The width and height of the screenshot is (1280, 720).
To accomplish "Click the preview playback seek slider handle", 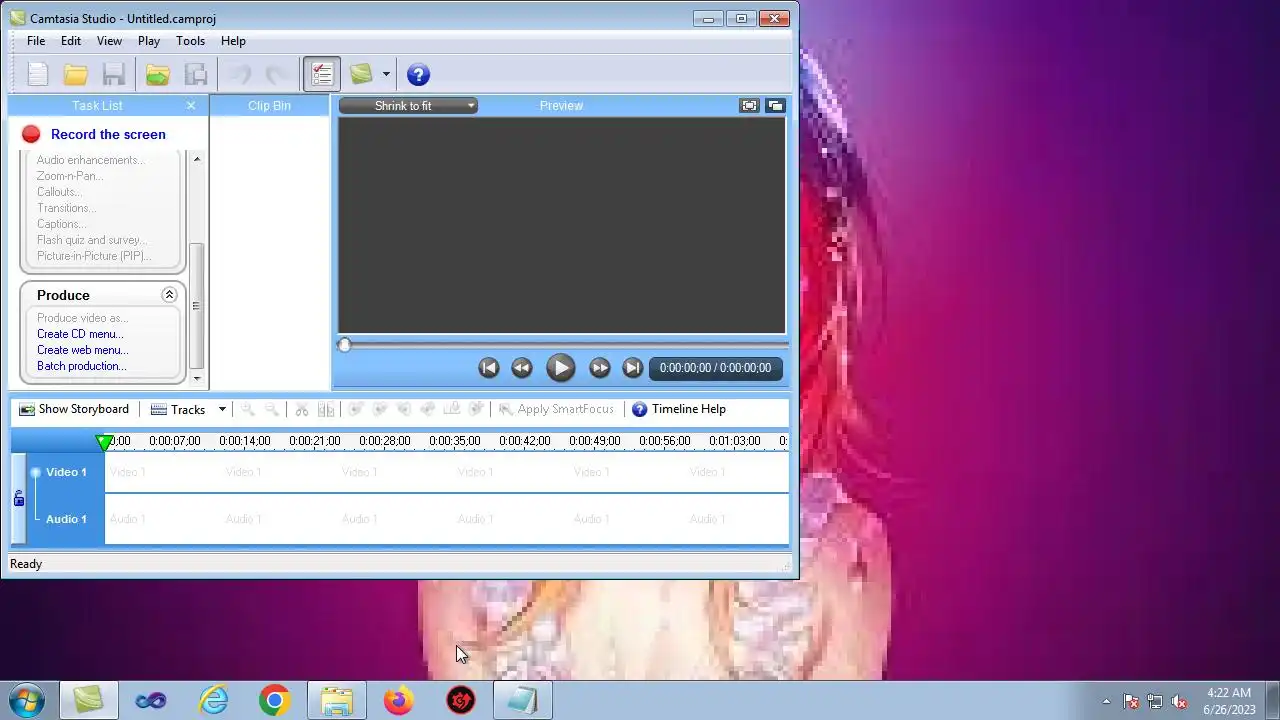I will 344,345.
